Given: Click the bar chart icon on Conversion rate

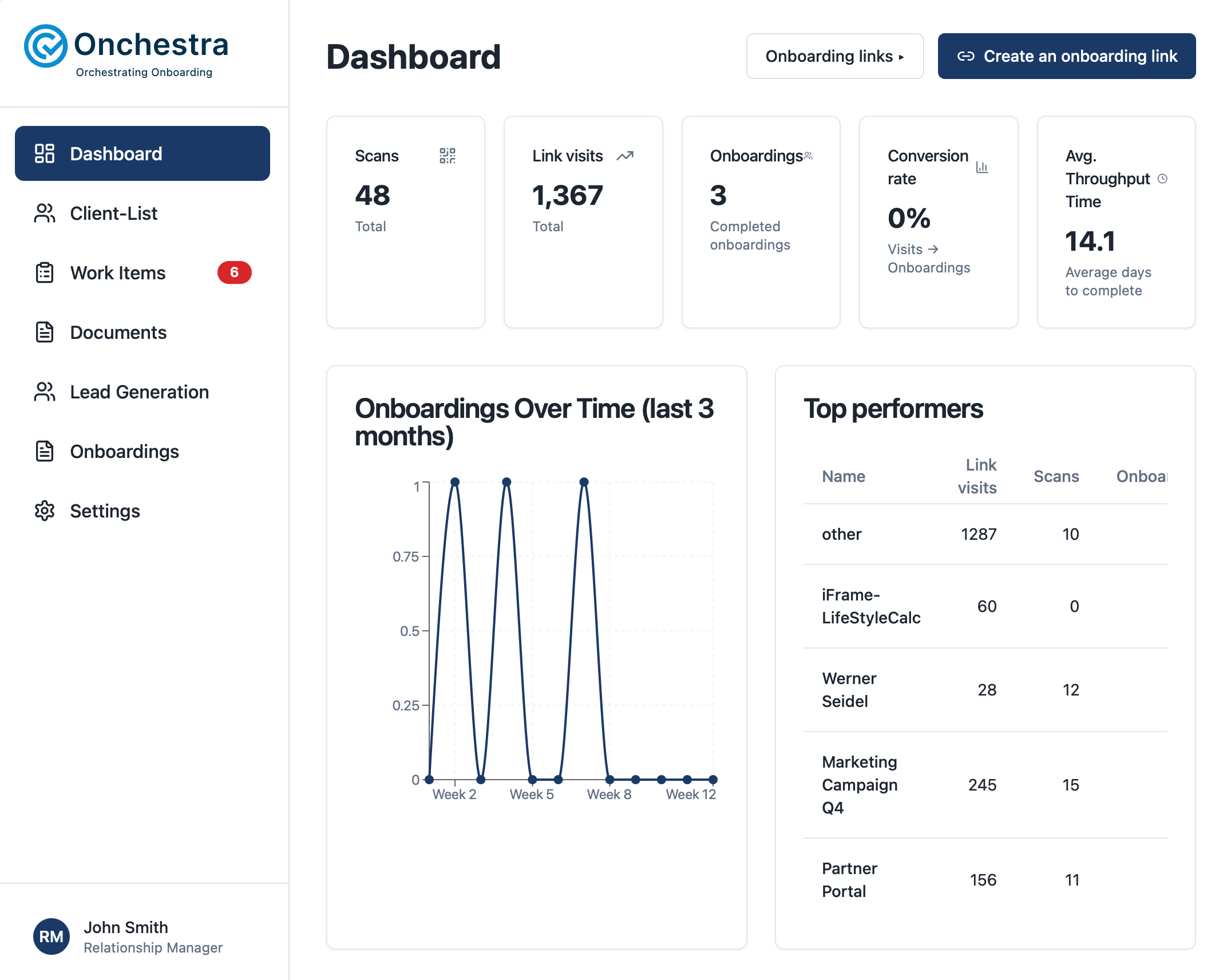Looking at the screenshot, I should [982, 167].
